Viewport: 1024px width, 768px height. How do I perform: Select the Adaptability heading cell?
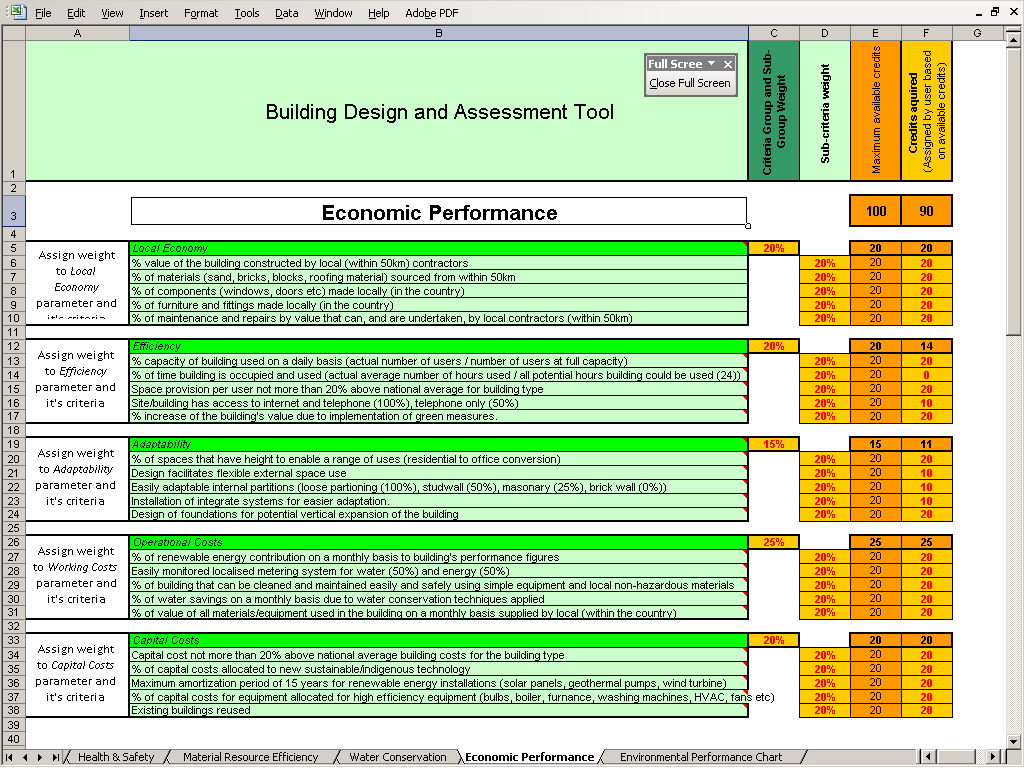[x=439, y=444]
